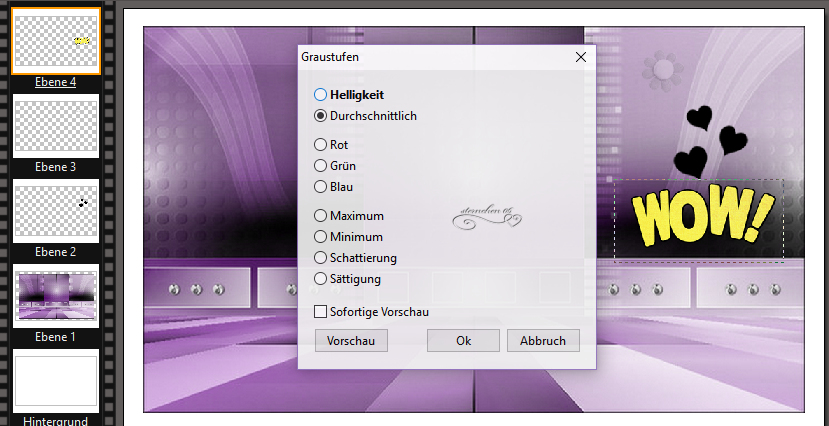Click the Ebene 4 layer label
Viewport: 829px width, 426px height.
56,82
